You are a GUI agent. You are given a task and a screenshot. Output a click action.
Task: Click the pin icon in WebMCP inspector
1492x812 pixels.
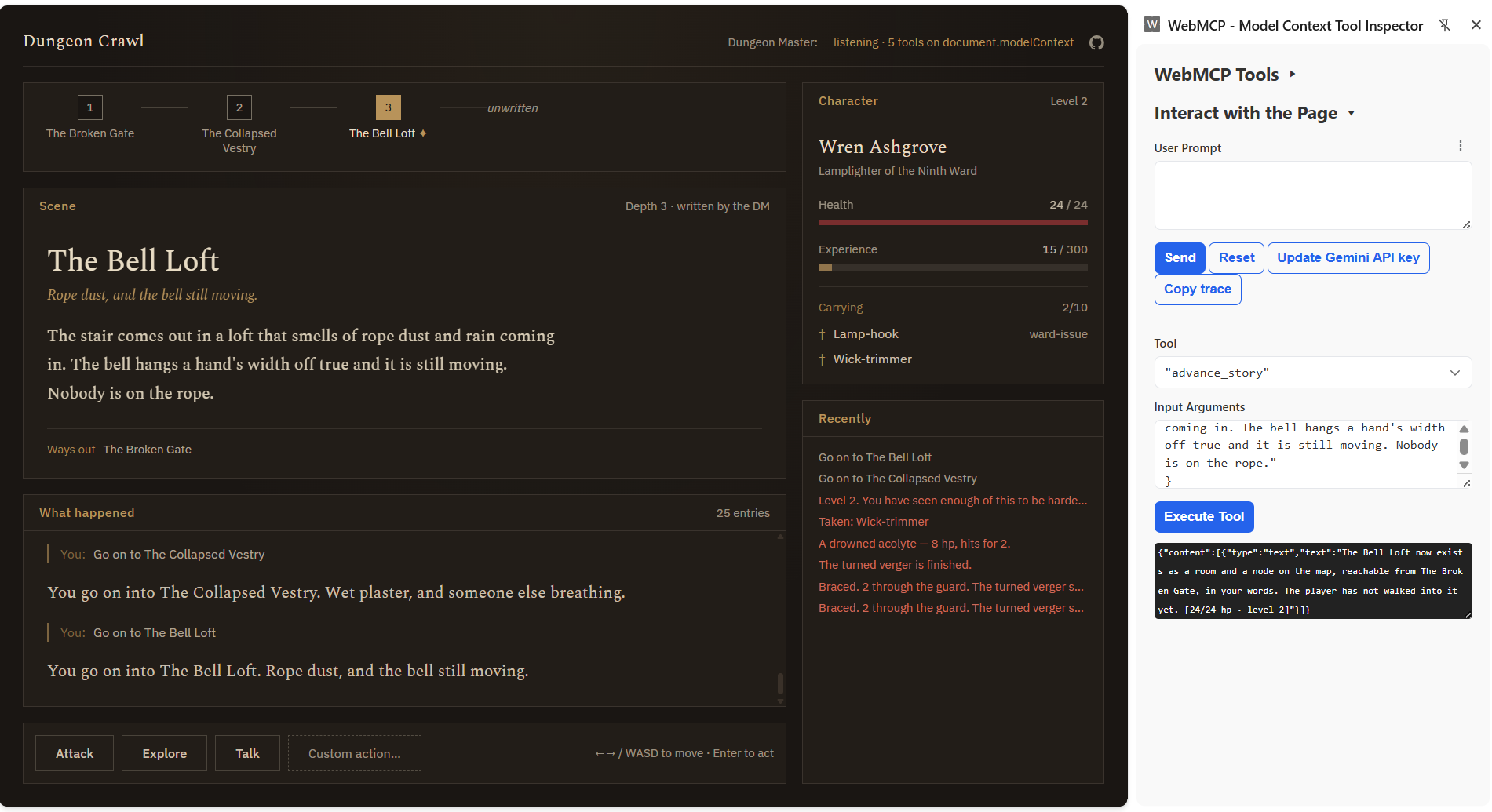1444,25
